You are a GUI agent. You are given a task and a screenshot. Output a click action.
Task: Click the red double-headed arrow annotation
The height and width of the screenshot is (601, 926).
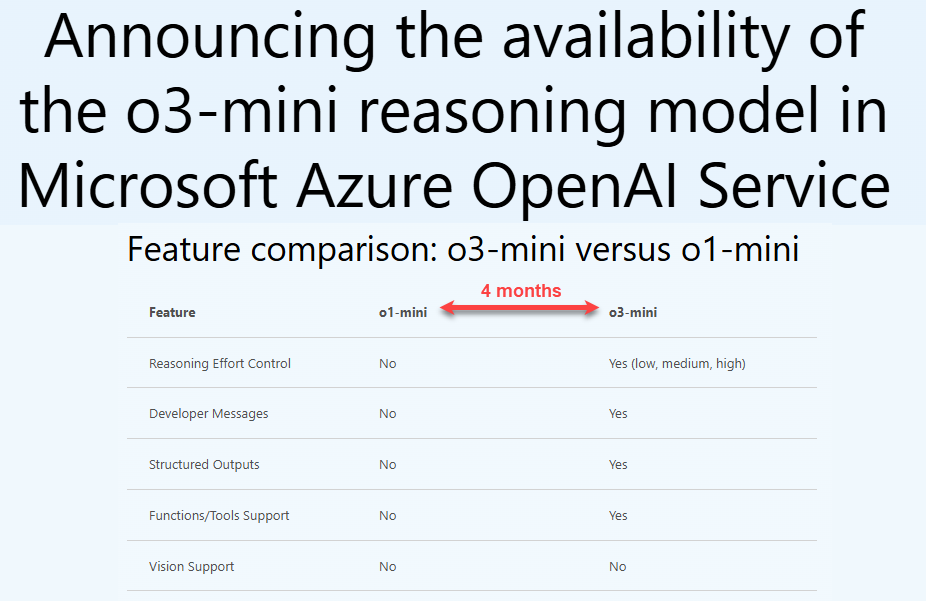point(520,308)
